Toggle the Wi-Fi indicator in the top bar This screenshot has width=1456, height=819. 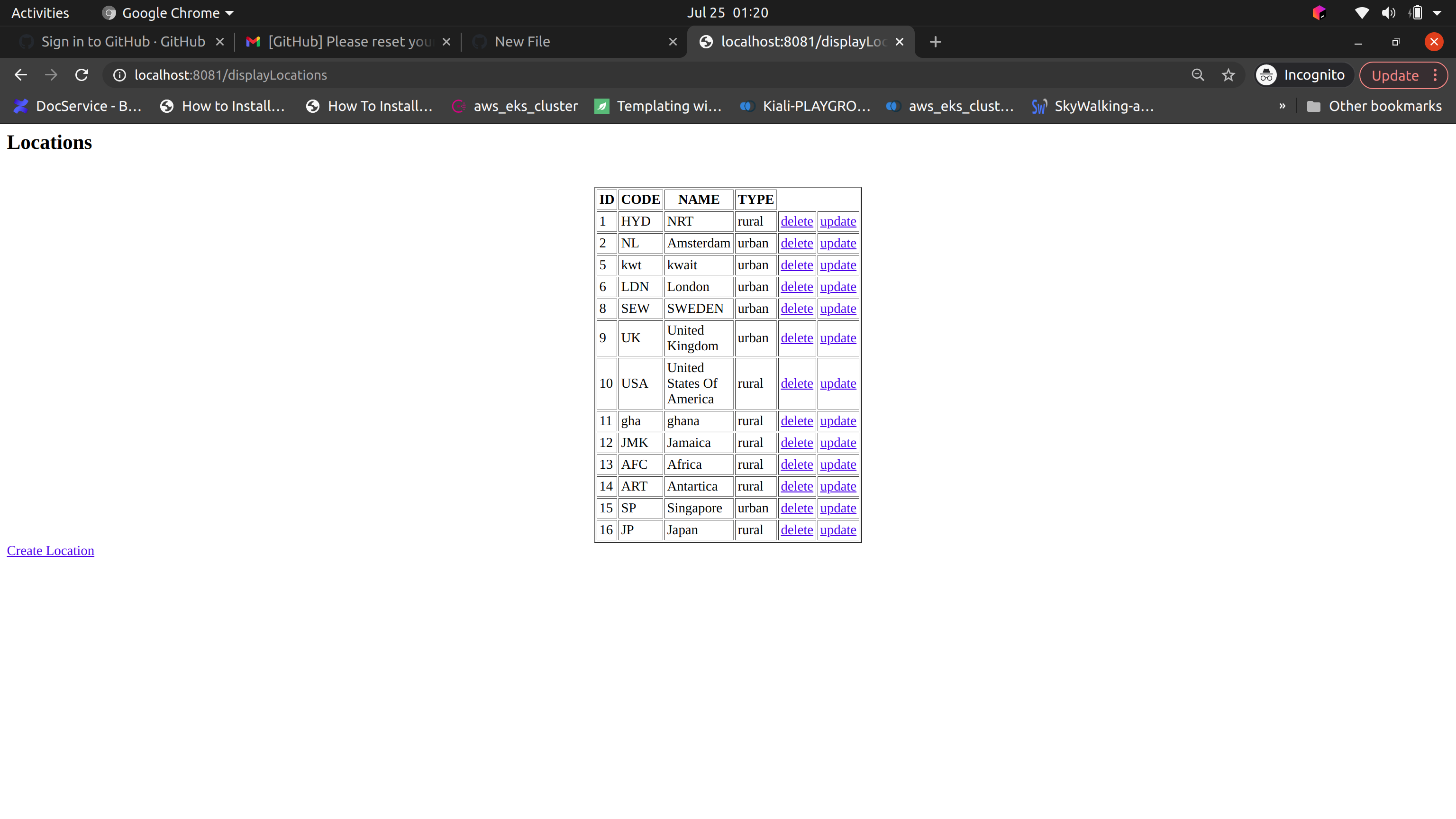click(1362, 12)
